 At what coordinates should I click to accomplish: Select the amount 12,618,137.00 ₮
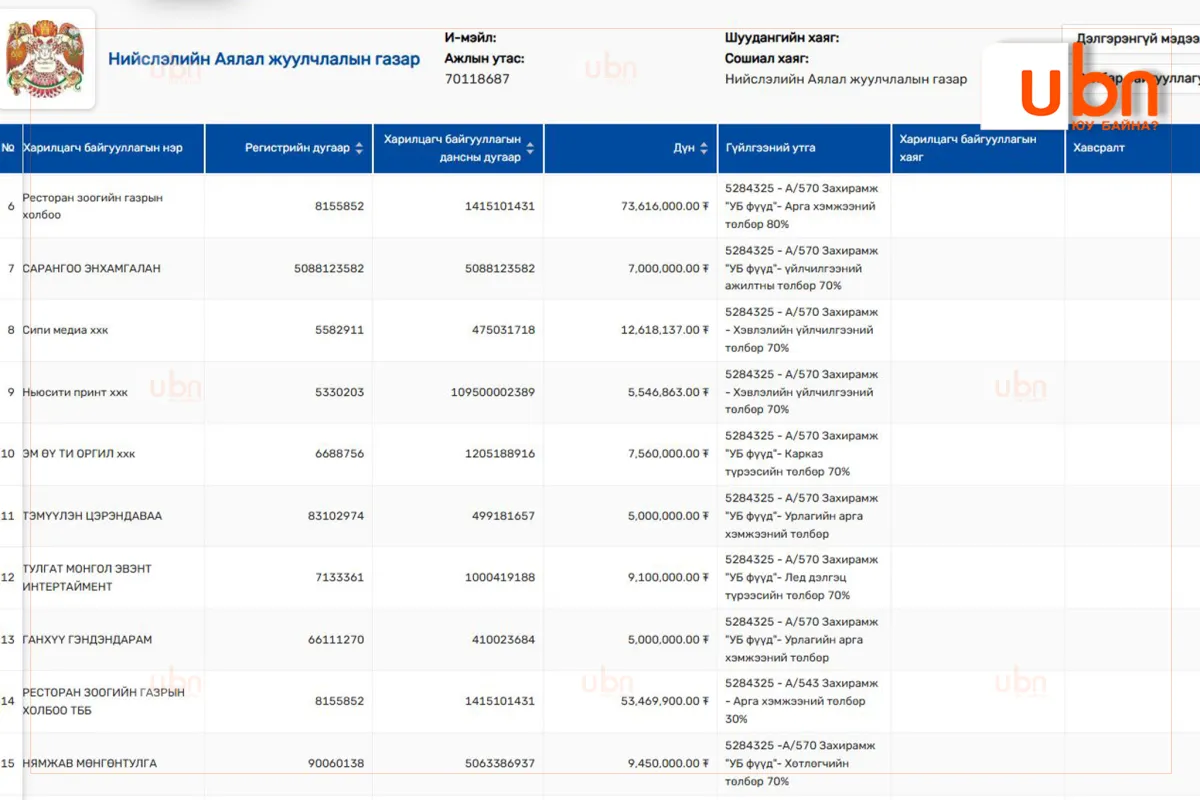665,330
